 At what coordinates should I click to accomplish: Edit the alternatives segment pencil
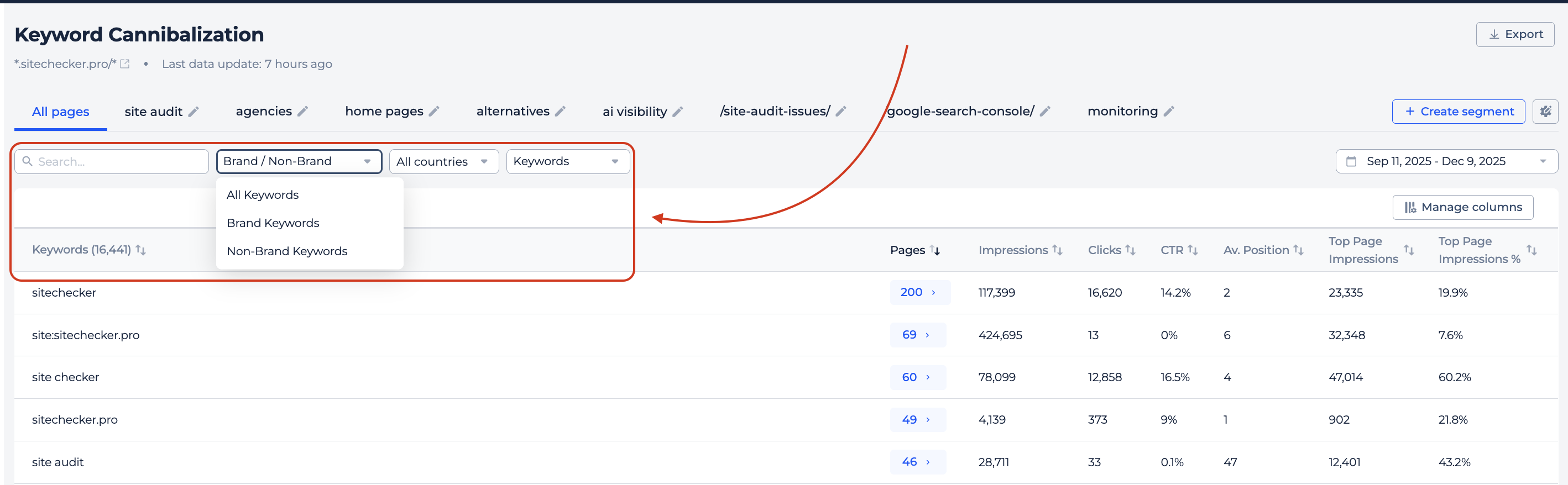pos(561,111)
